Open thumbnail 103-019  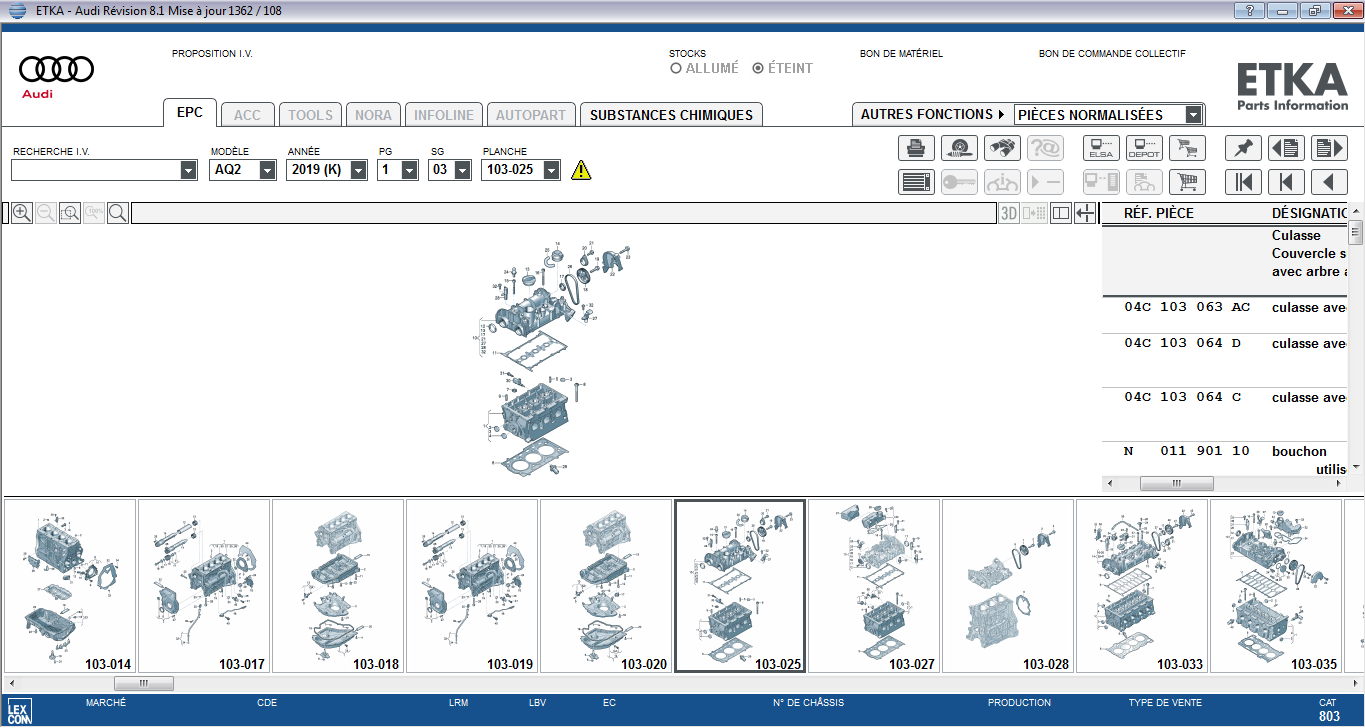(x=472, y=586)
